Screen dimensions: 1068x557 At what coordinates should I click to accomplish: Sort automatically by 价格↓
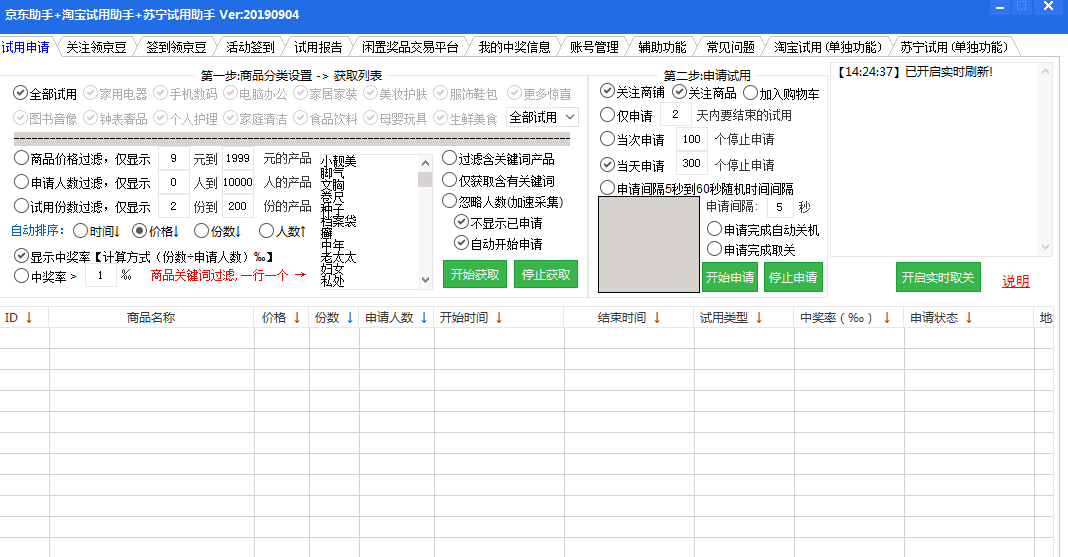(x=156, y=231)
